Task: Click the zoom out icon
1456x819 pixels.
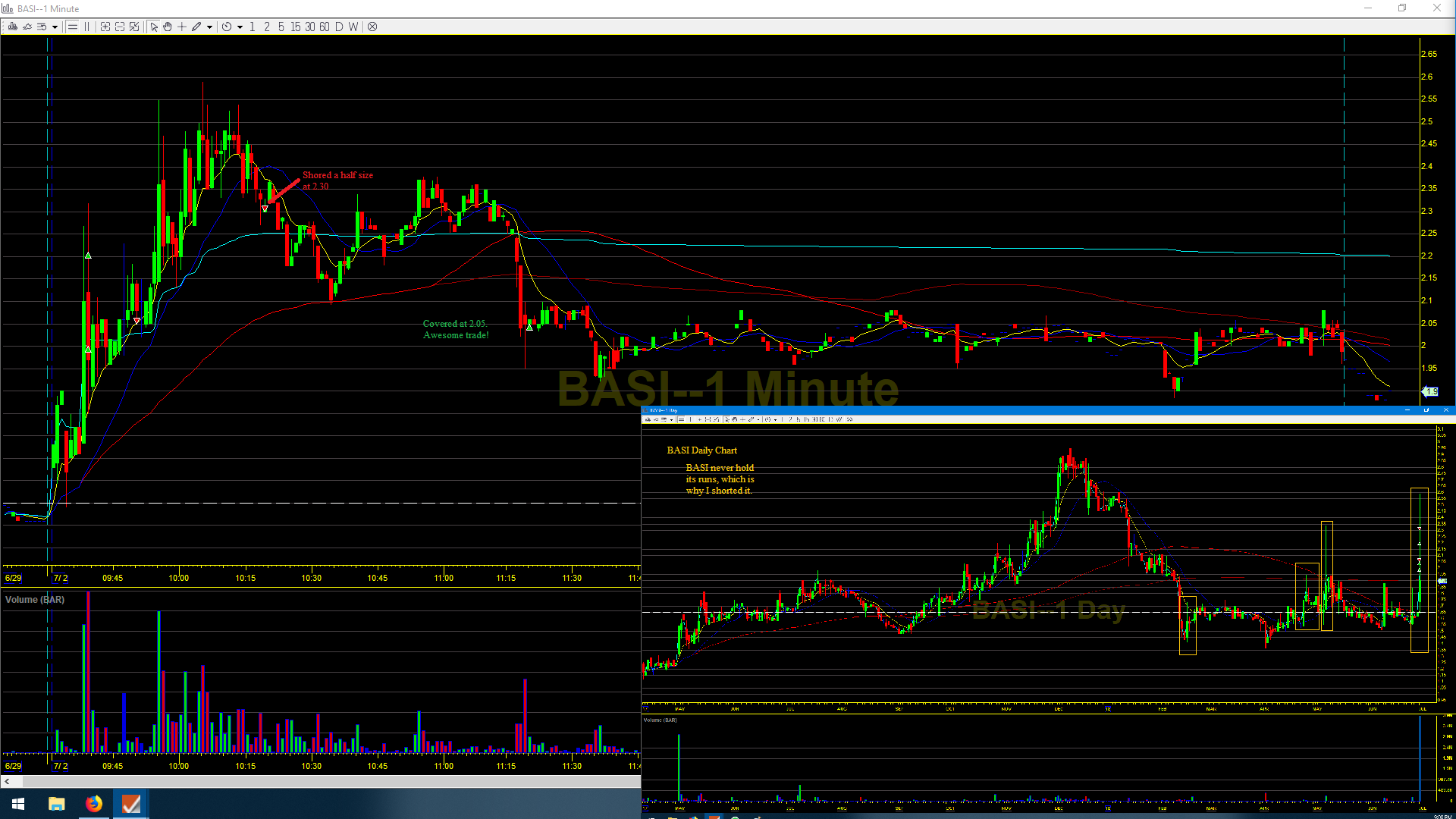Action: tap(120, 27)
